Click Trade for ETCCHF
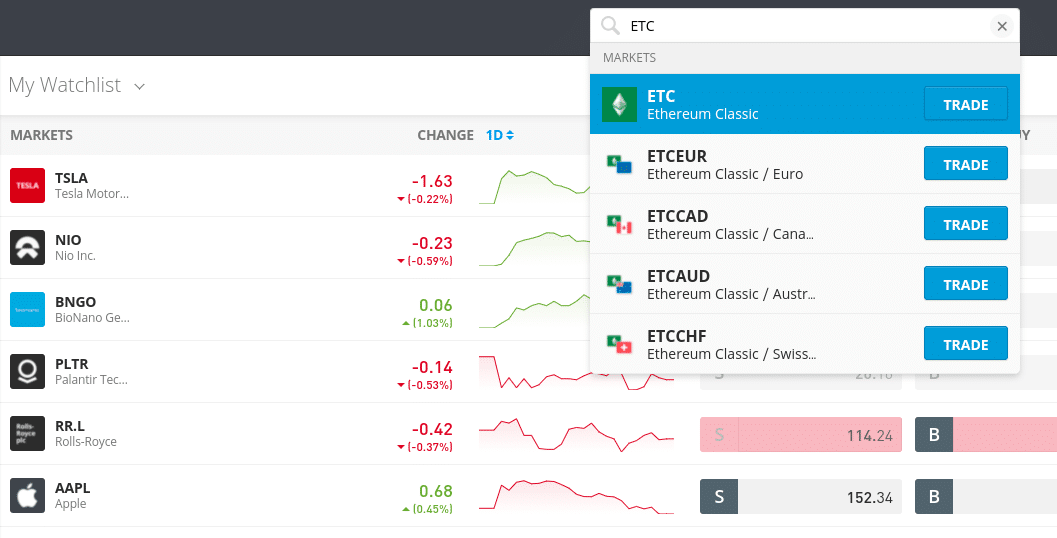 [x=965, y=344]
